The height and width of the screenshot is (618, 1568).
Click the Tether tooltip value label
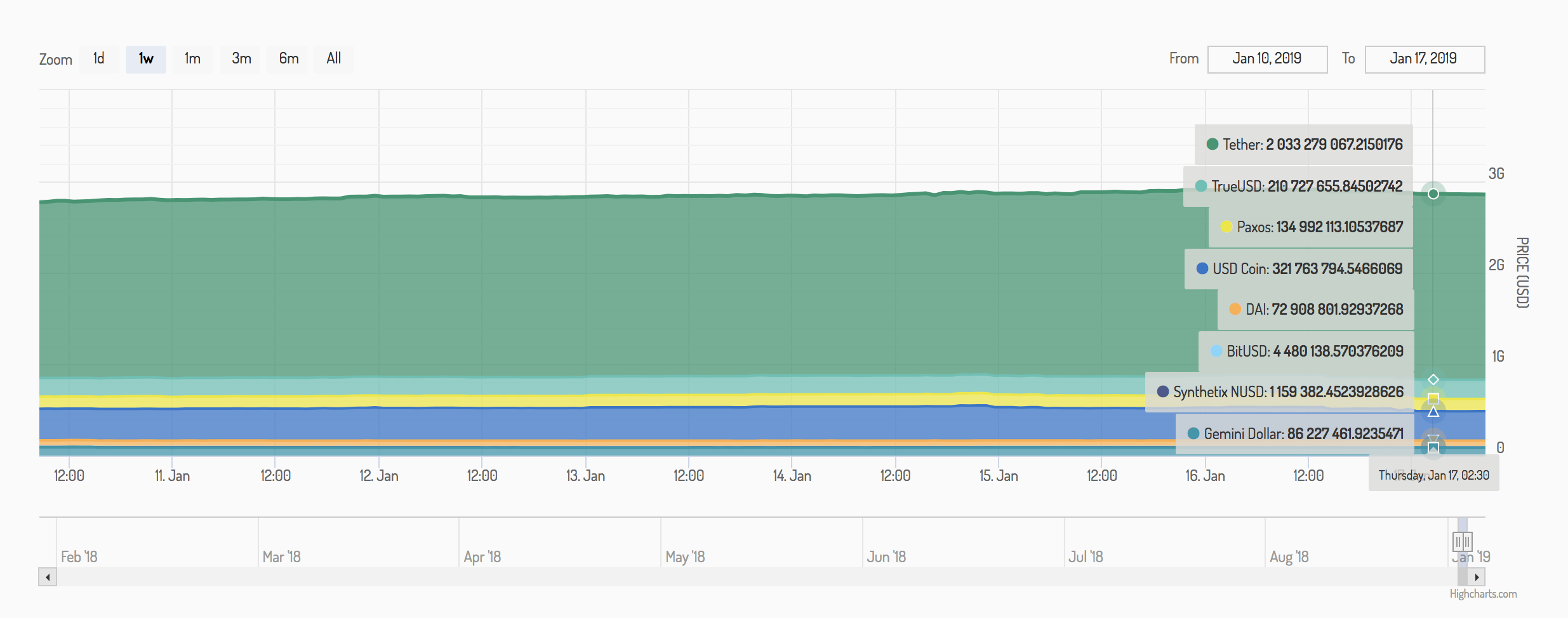click(1304, 145)
